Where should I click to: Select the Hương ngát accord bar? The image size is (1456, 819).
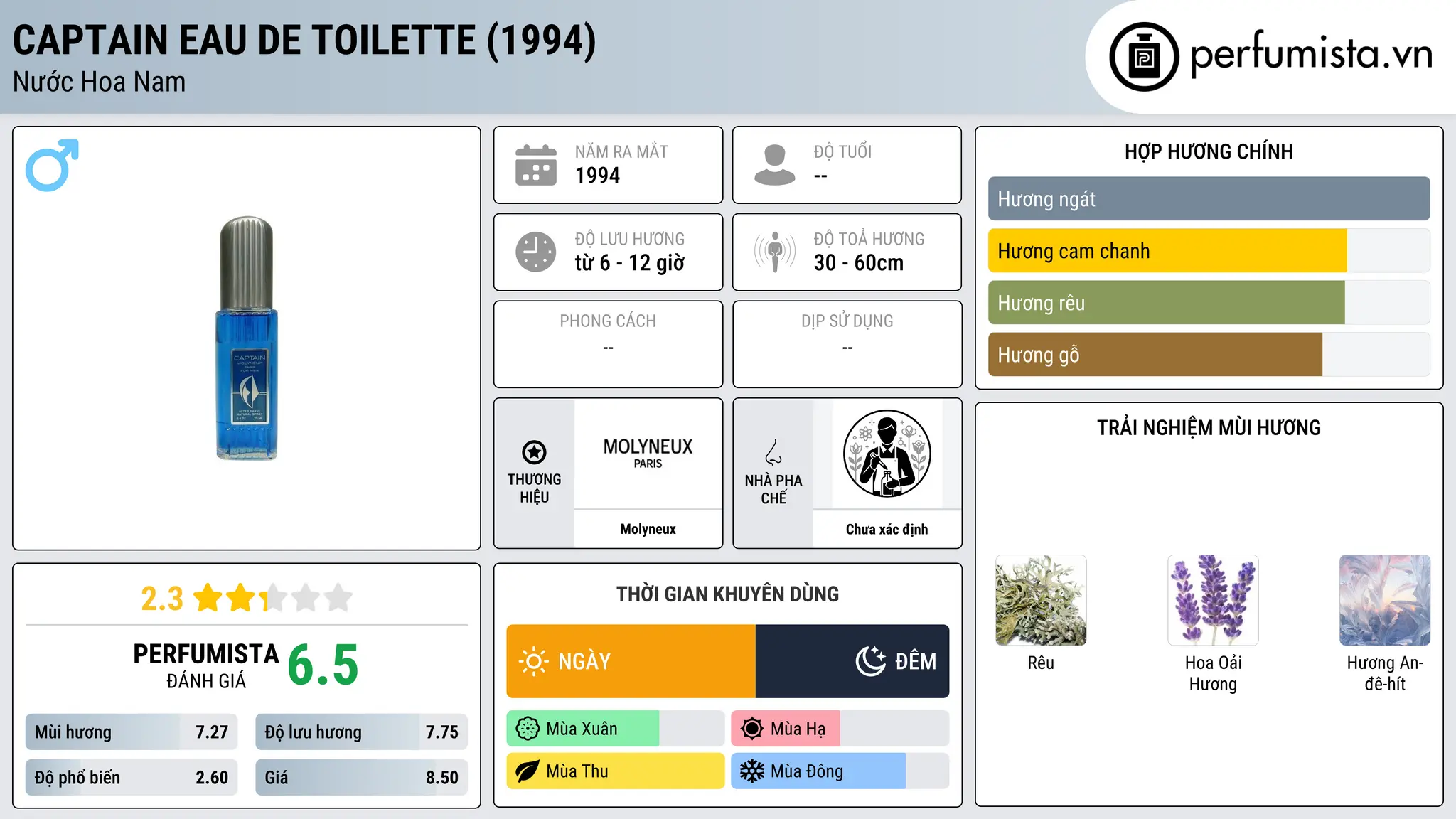(x=1209, y=199)
